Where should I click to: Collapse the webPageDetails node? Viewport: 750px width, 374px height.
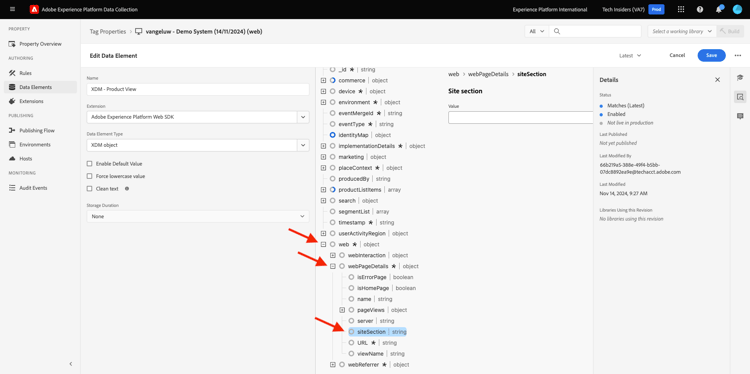point(333,266)
